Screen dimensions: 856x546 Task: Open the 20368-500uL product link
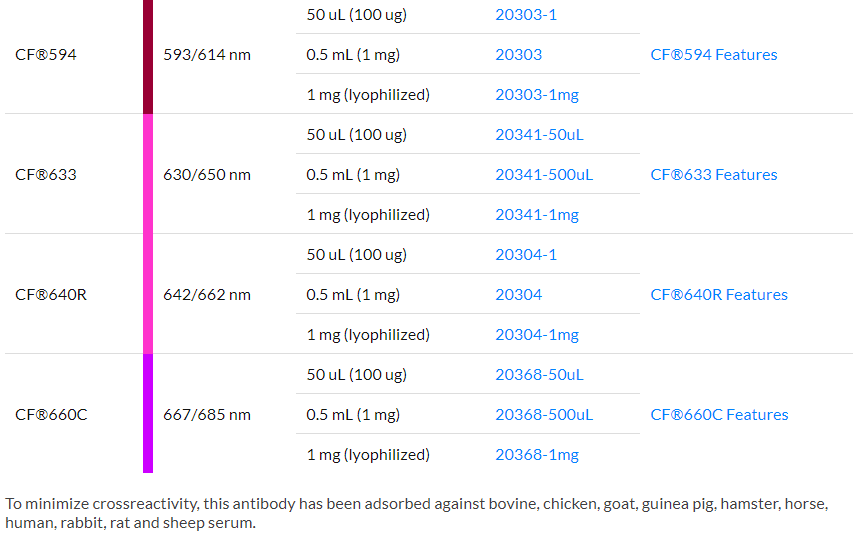pyautogui.click(x=544, y=415)
